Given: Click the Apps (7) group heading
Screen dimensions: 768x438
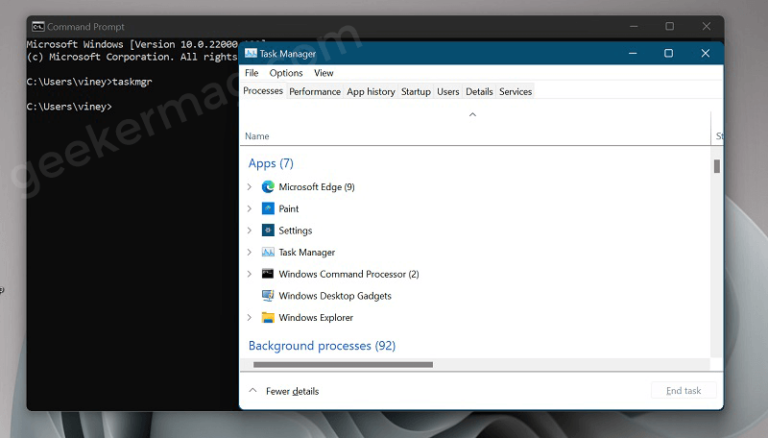Looking at the screenshot, I should [x=271, y=163].
